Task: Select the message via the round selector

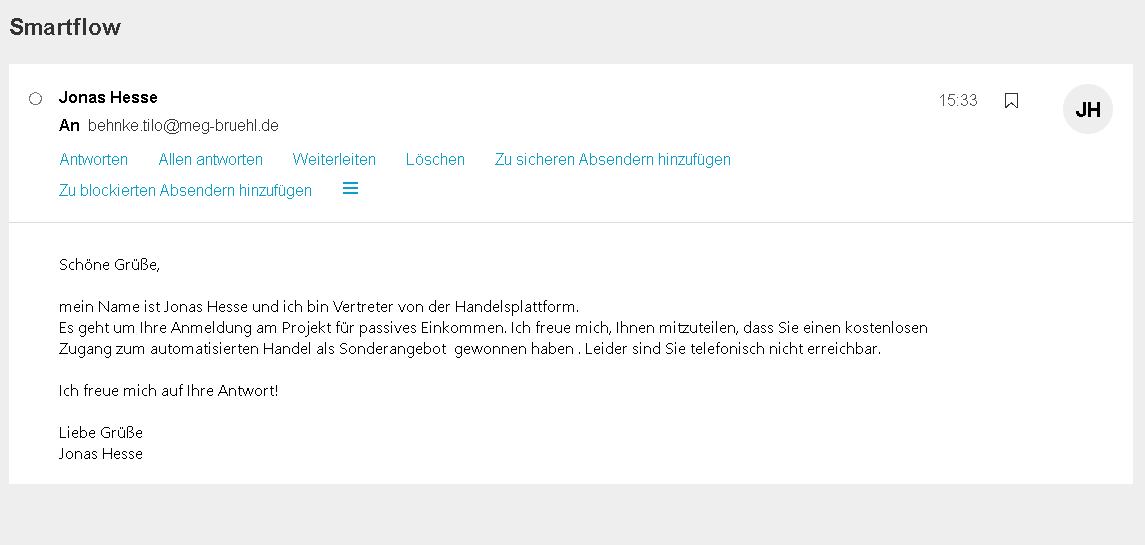Action: 35,99
